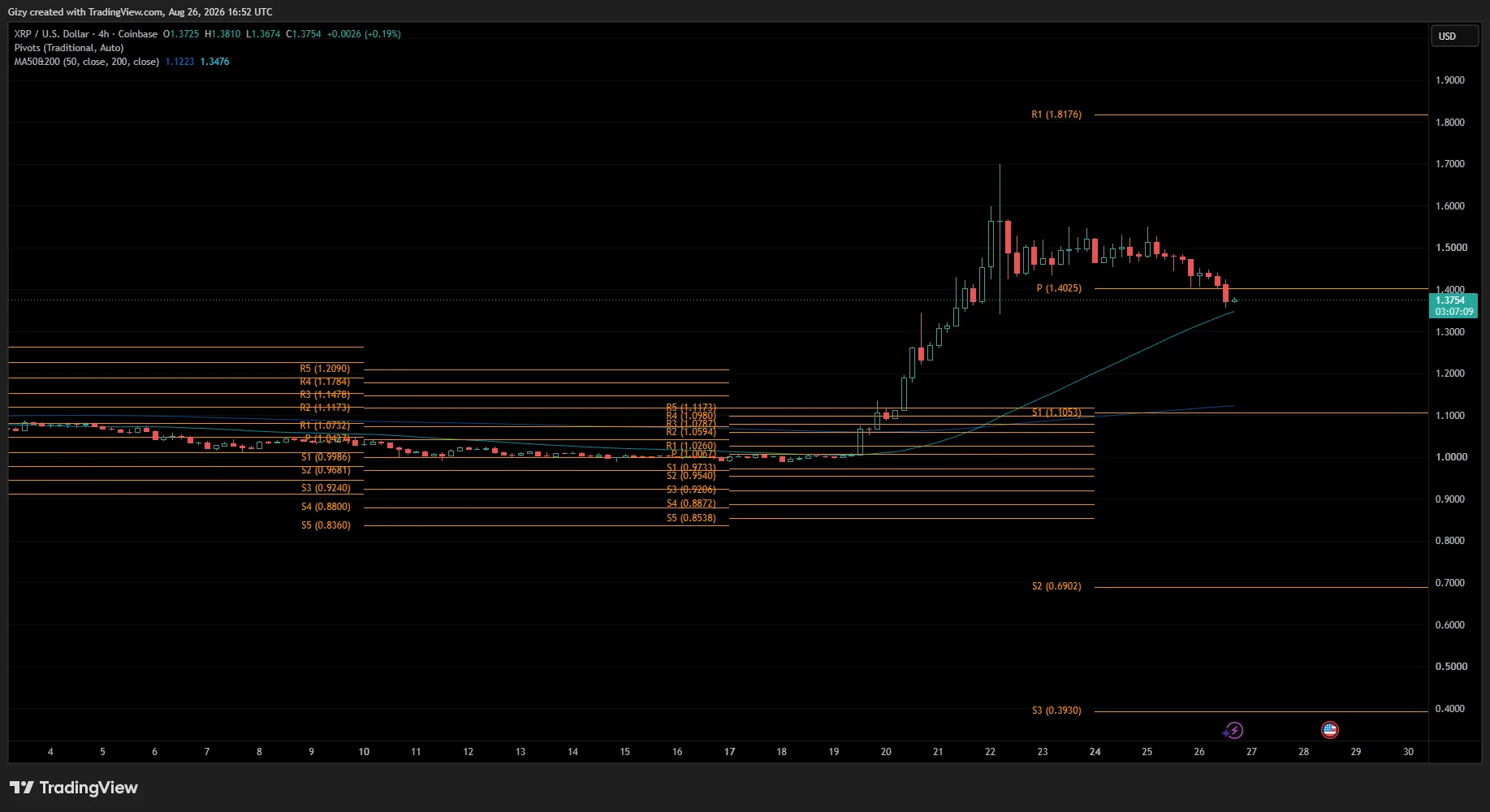The width and height of the screenshot is (1490, 812).
Task: Click the 1.2000 price axis label
Action: [x=1450, y=374]
